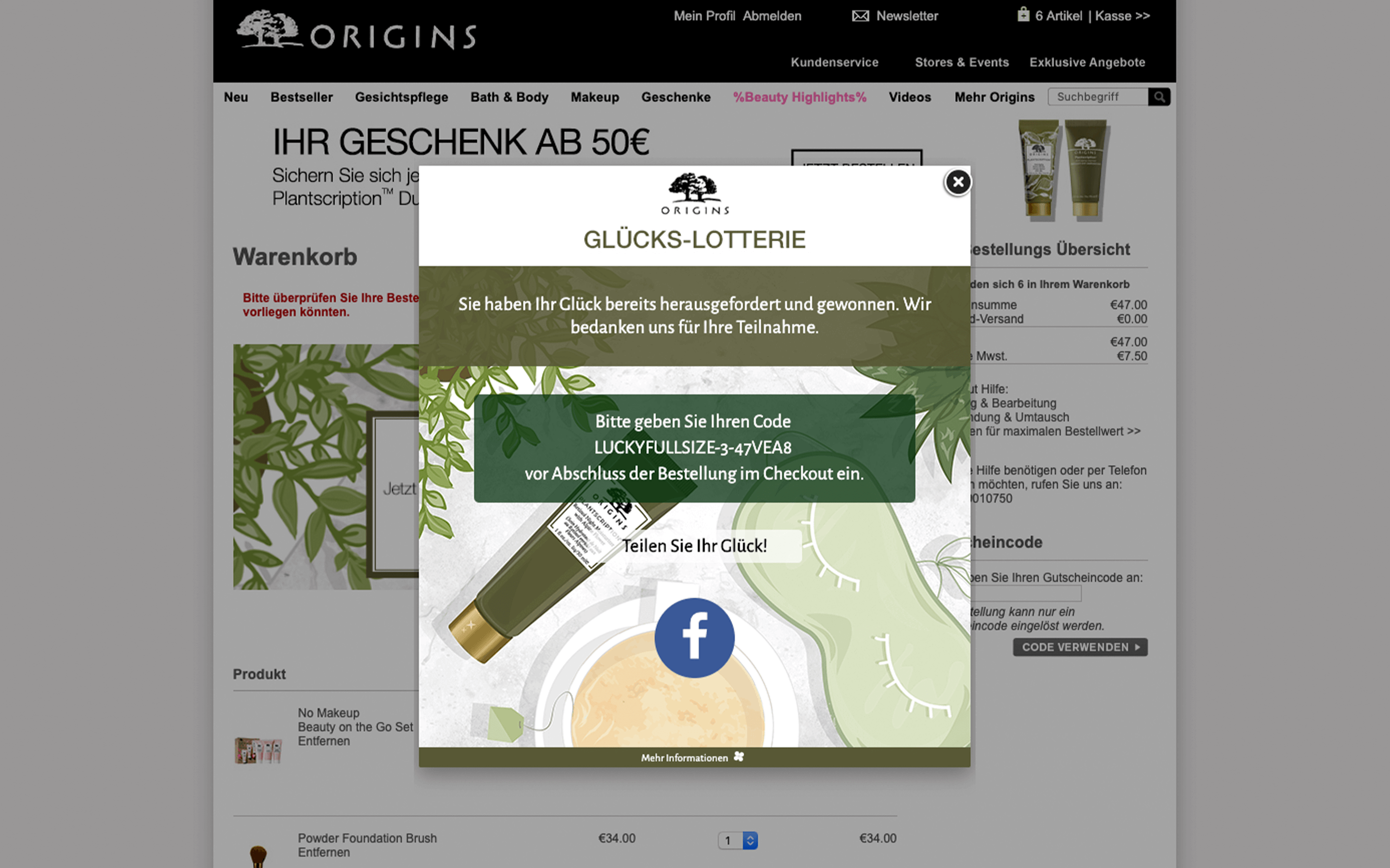Viewport: 1390px width, 868px height.
Task: Click the No Makeup set product thumbnail
Action: click(x=258, y=750)
